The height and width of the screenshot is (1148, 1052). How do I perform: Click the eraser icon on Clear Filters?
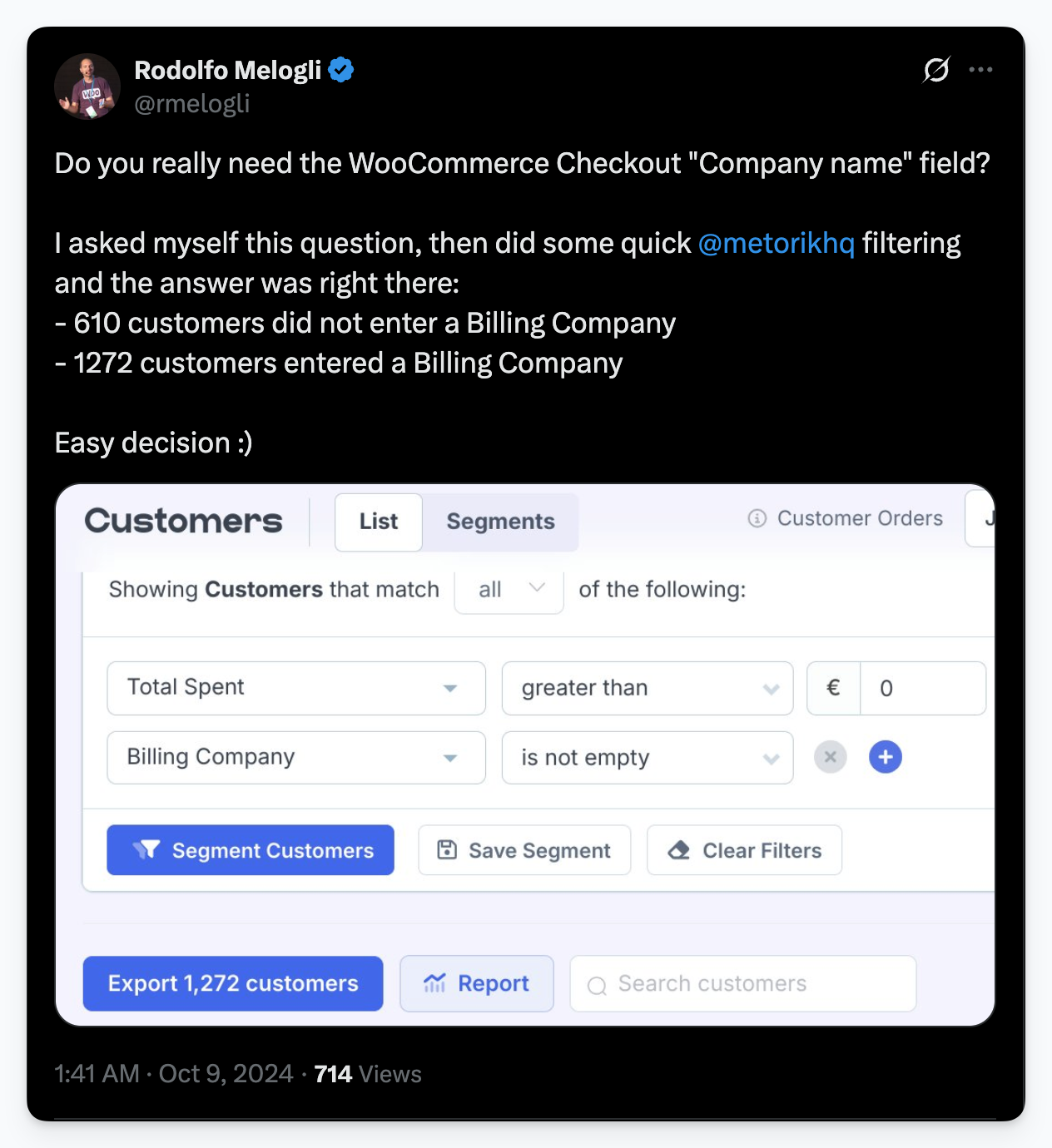pos(680,850)
